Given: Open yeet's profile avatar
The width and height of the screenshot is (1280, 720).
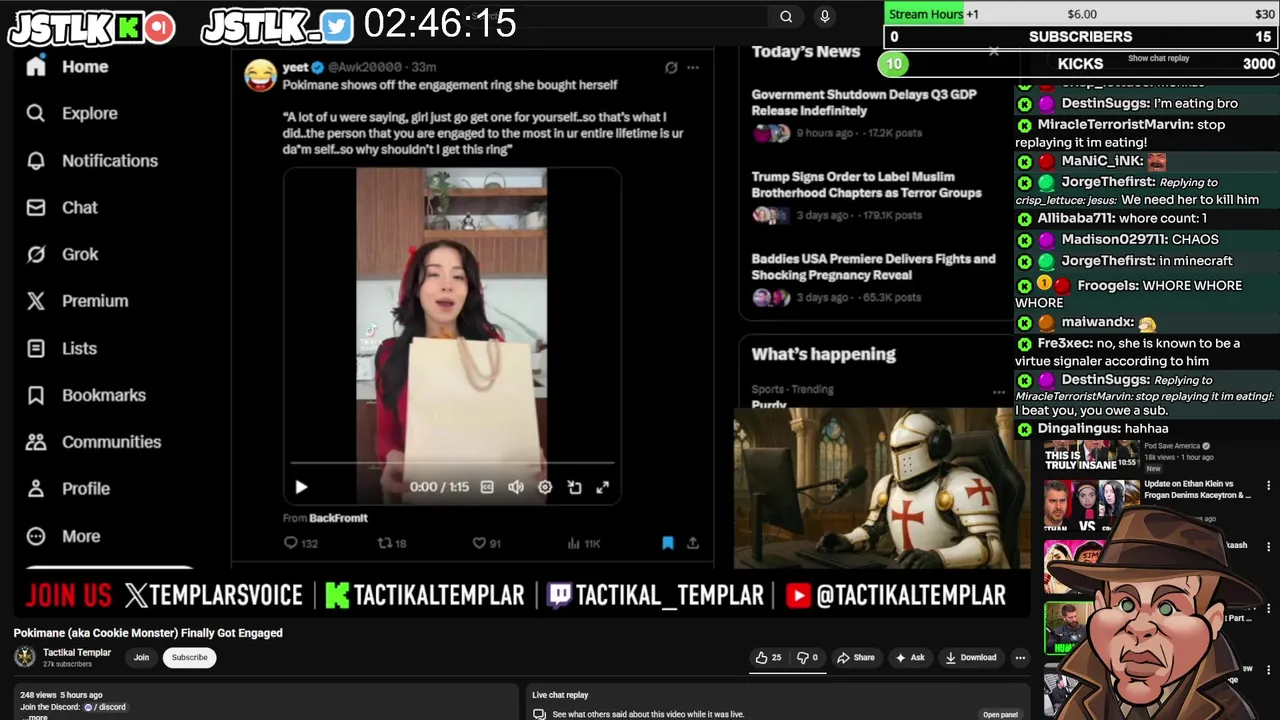Looking at the screenshot, I should coord(260,76).
